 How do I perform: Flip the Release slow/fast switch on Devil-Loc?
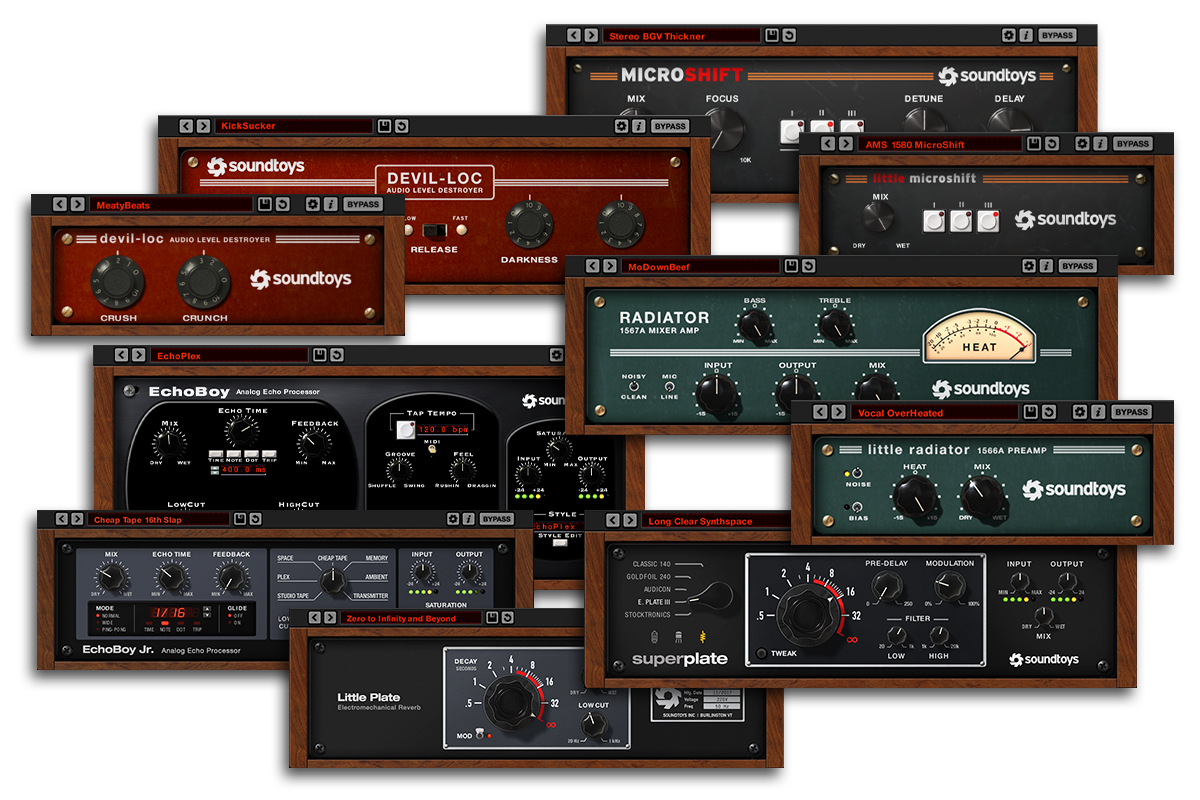(x=434, y=231)
